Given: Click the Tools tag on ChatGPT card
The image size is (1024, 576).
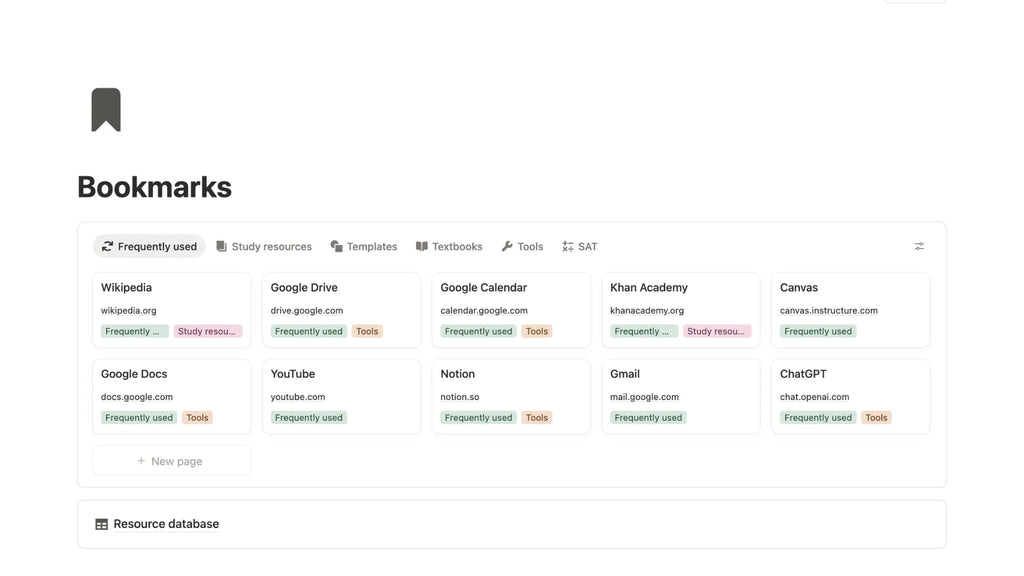Looking at the screenshot, I should pyautogui.click(x=876, y=417).
